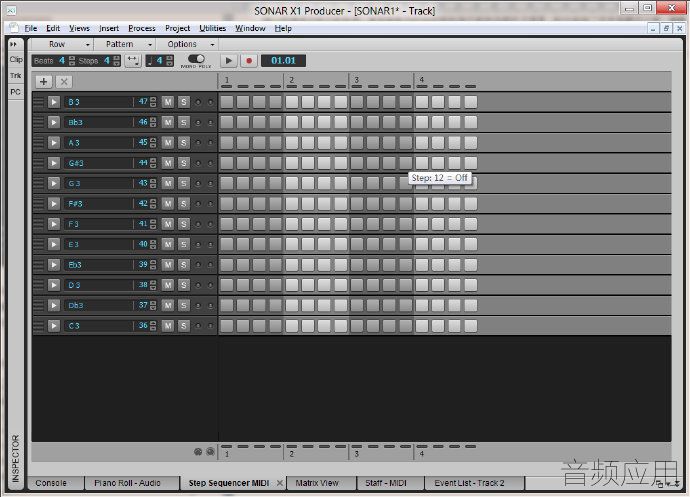
Task: Open the Row dropdown menu
Action: tap(62, 44)
